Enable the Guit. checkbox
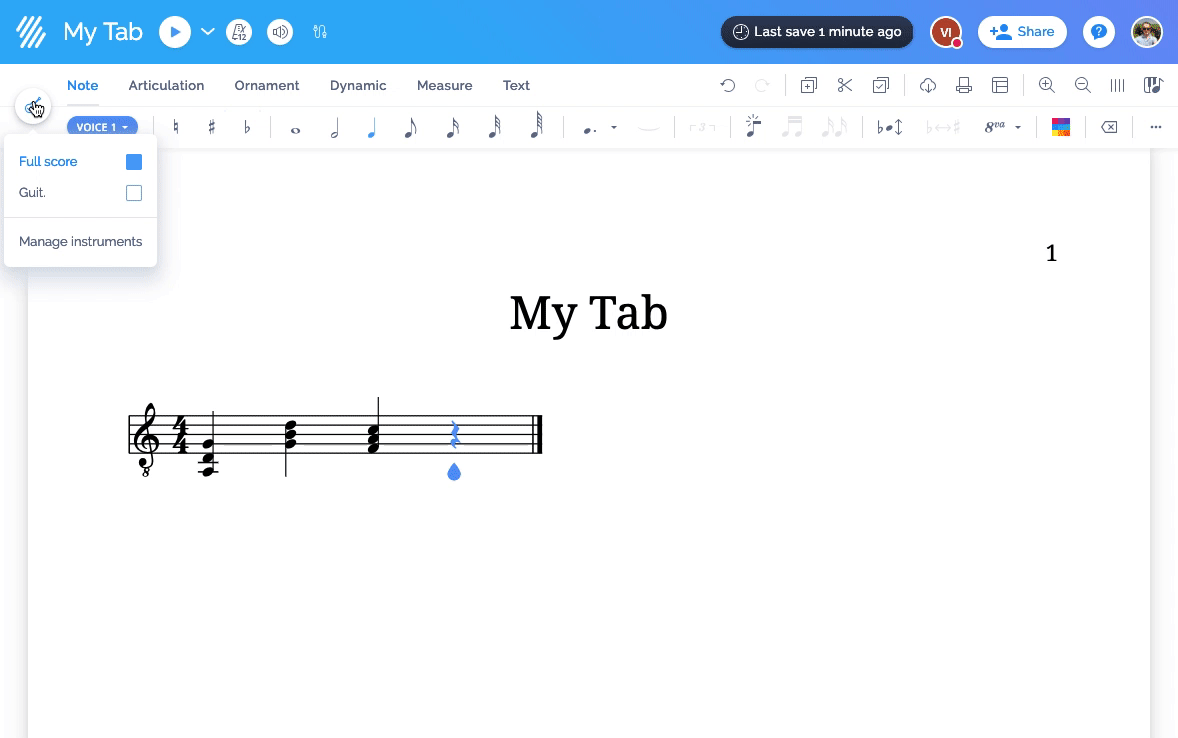1178x738 pixels. (134, 192)
